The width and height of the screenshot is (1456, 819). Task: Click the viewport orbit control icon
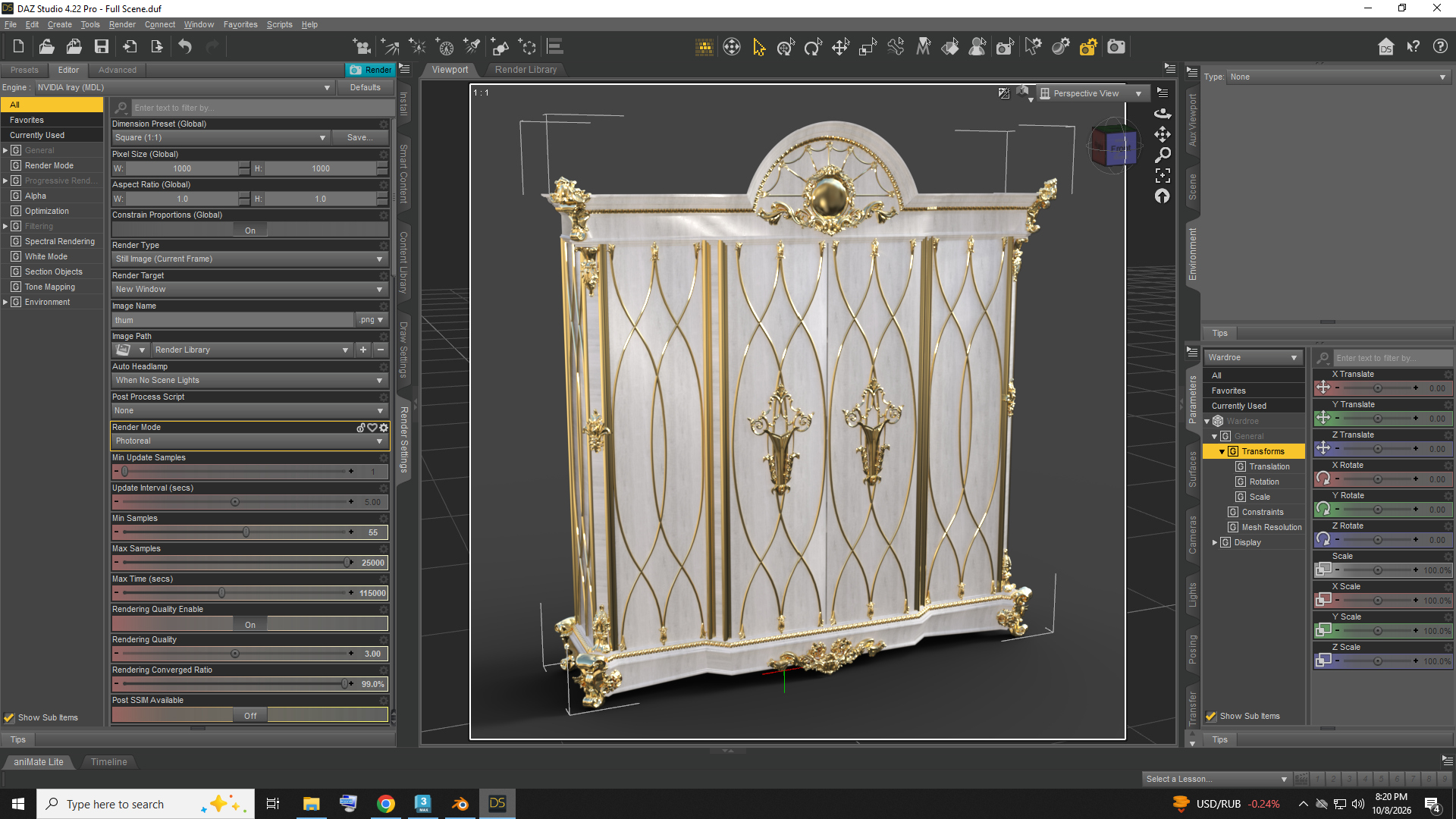1162,114
